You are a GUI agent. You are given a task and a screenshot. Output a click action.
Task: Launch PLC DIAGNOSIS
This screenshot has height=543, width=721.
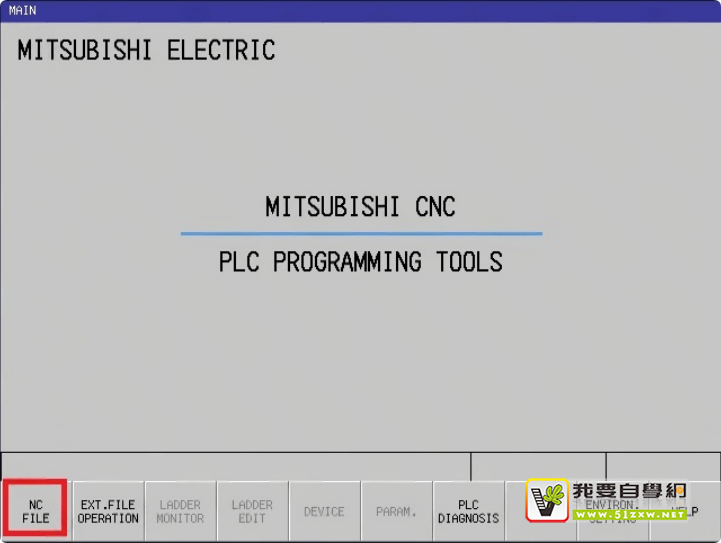pos(468,511)
